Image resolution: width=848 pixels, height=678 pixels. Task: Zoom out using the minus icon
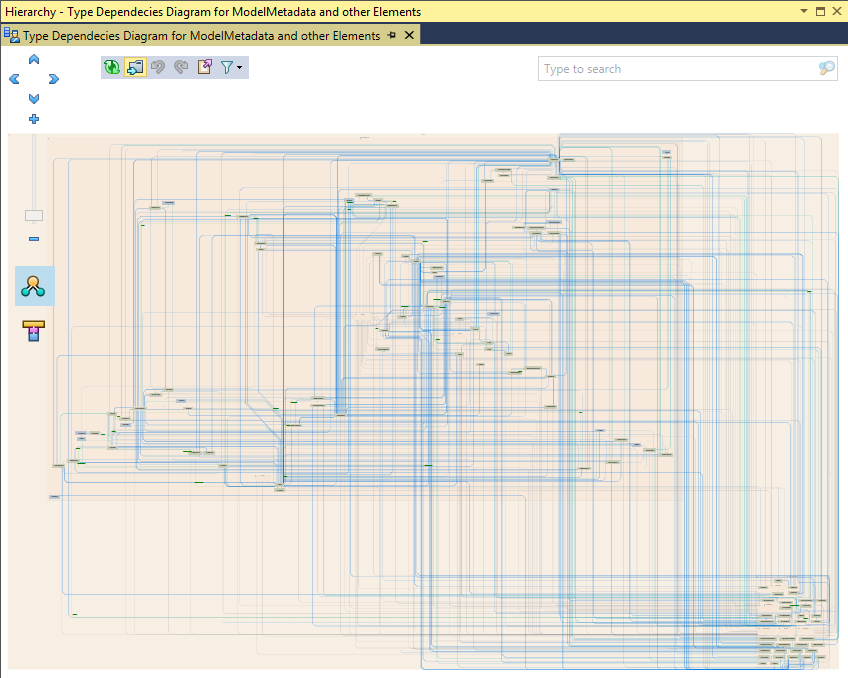click(x=34, y=238)
